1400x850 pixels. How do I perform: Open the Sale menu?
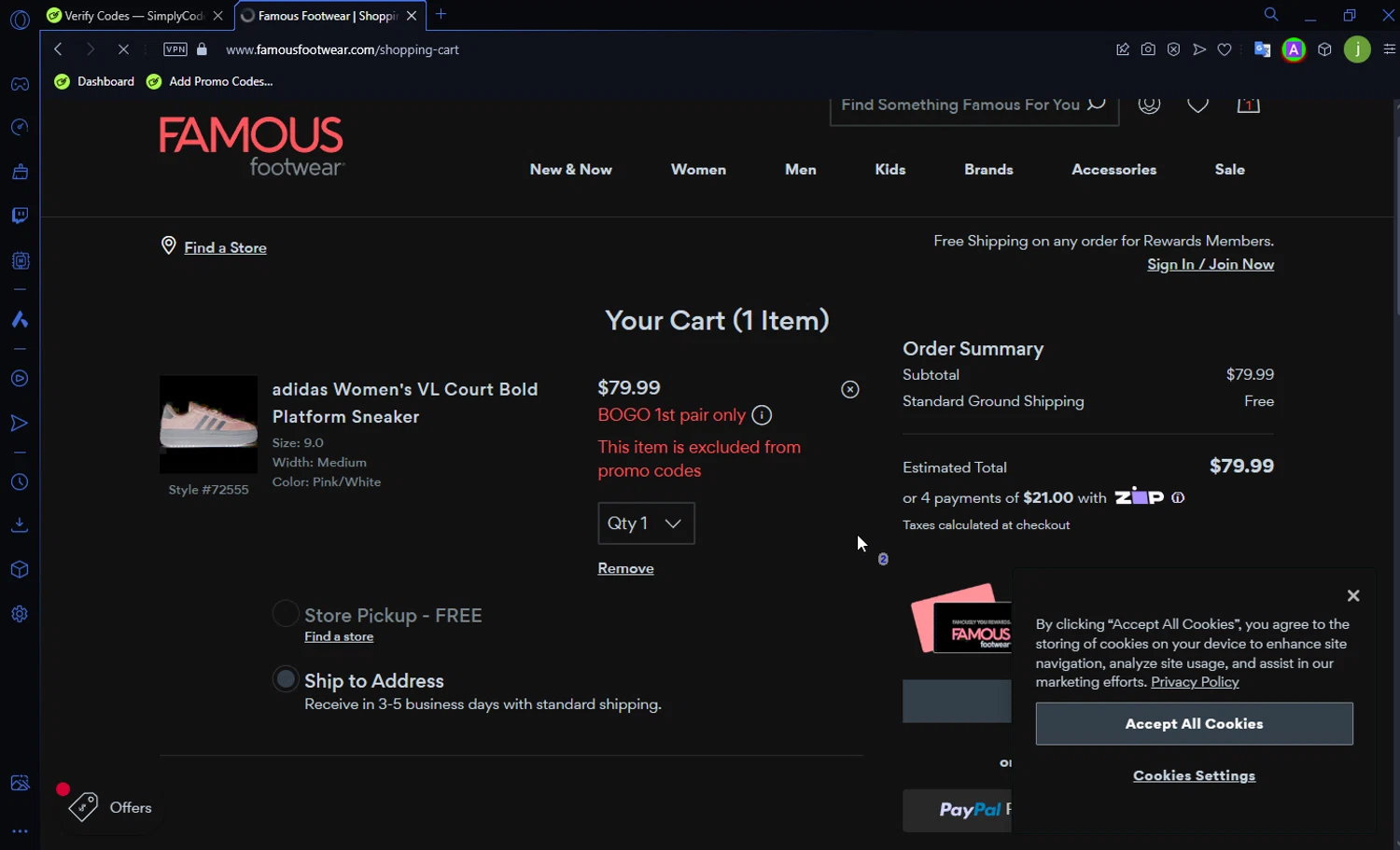pyautogui.click(x=1230, y=169)
